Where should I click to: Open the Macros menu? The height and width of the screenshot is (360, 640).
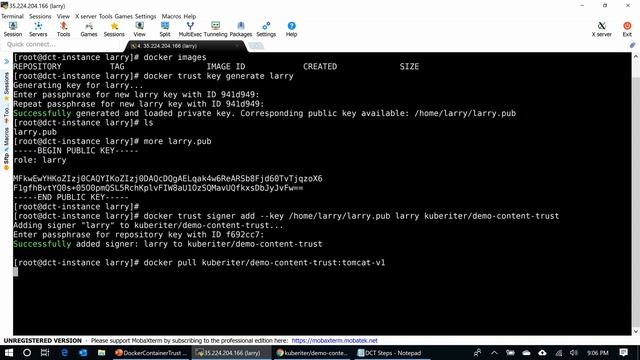(x=171, y=16)
